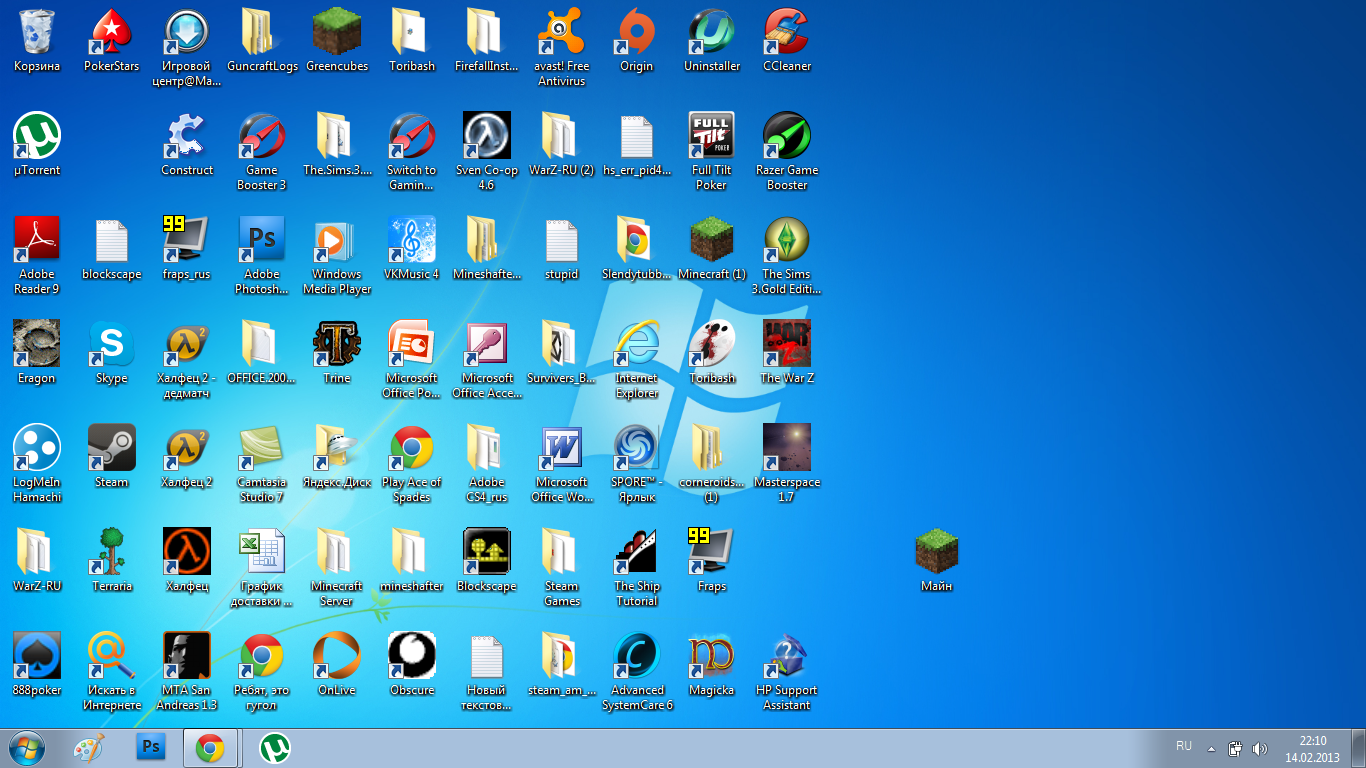This screenshot has height=768, width=1366.
Task: Select the µTorrent desktop shortcut
Action: click(x=37, y=136)
